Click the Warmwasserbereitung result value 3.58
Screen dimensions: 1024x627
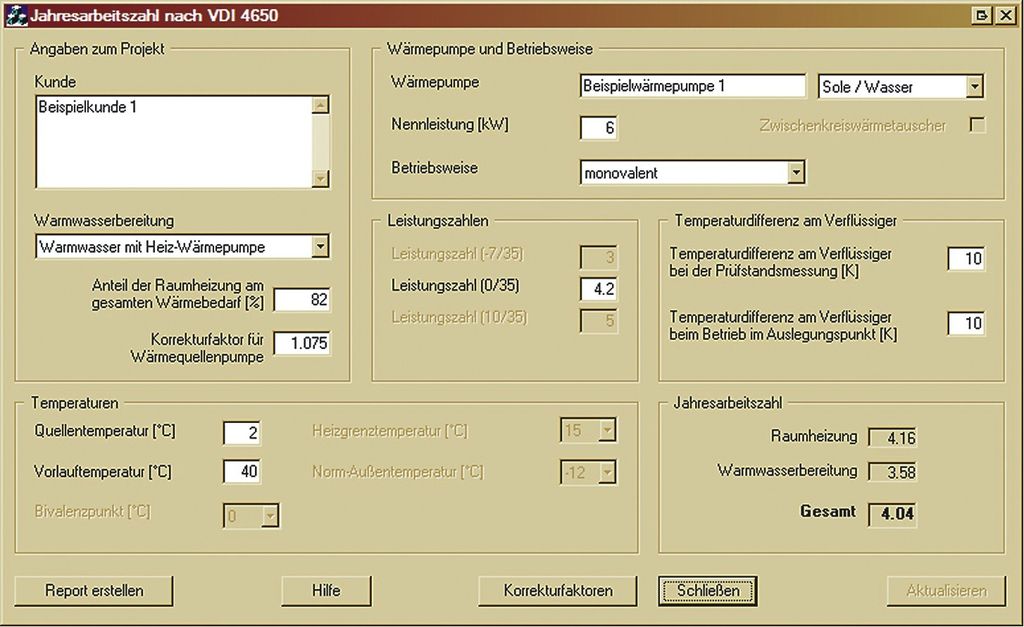tap(893, 472)
